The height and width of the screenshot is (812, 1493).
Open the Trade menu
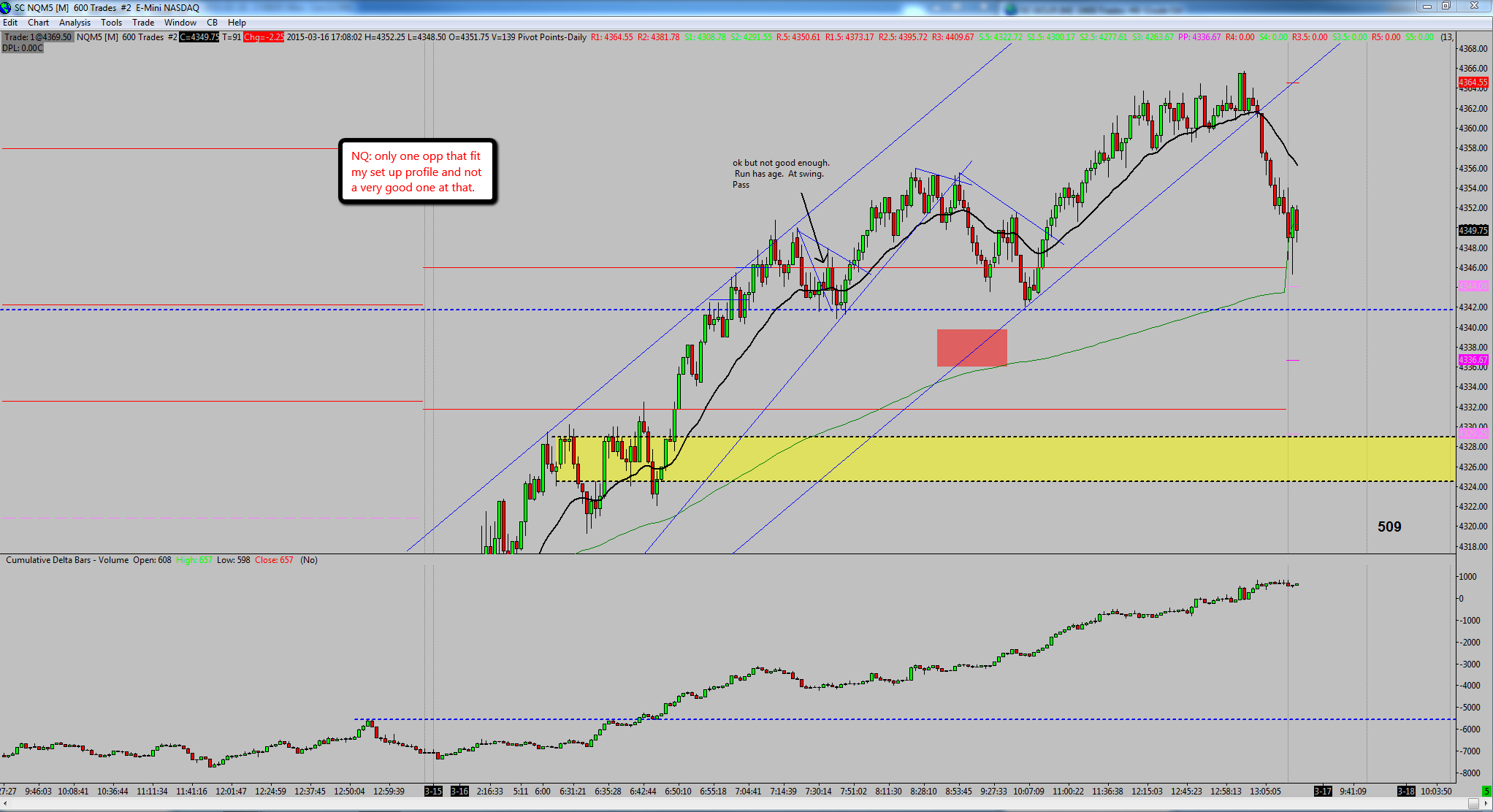point(143,23)
